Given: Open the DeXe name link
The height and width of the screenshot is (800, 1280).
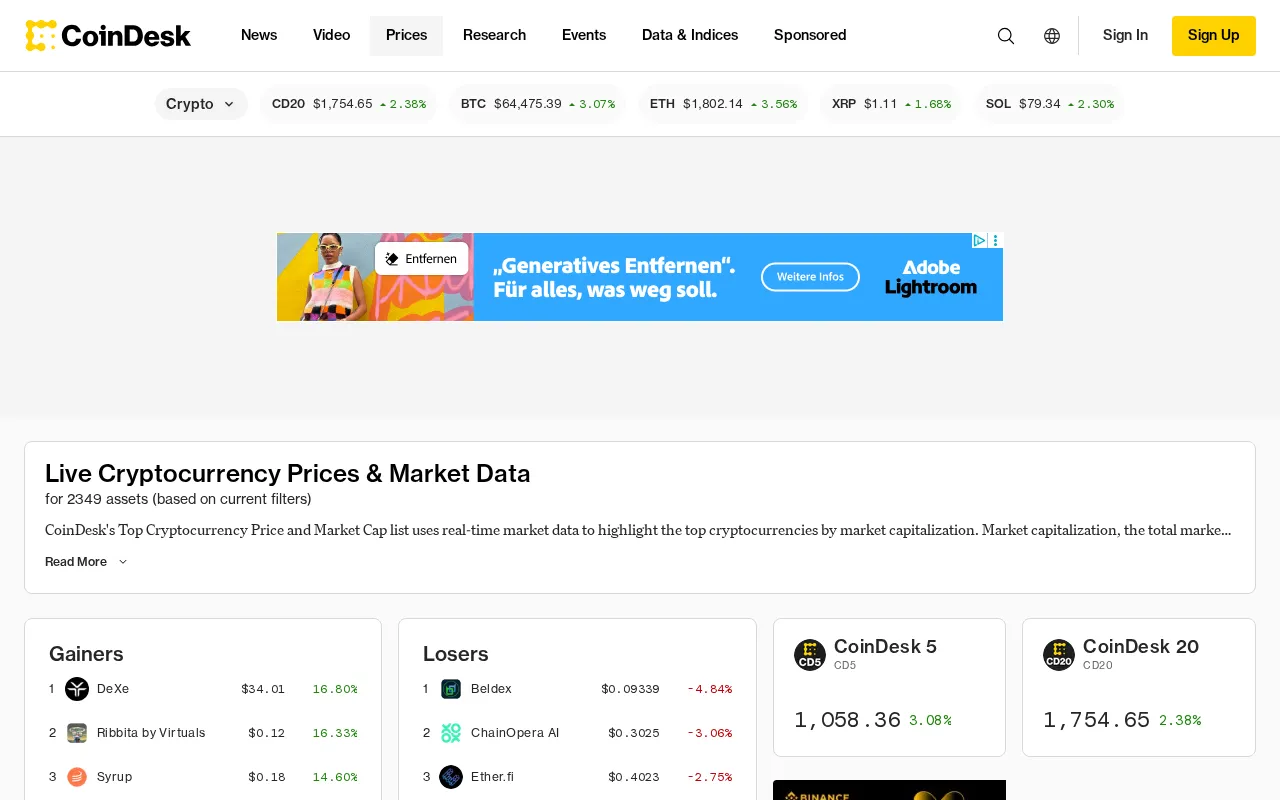Looking at the screenshot, I should 113,689.
